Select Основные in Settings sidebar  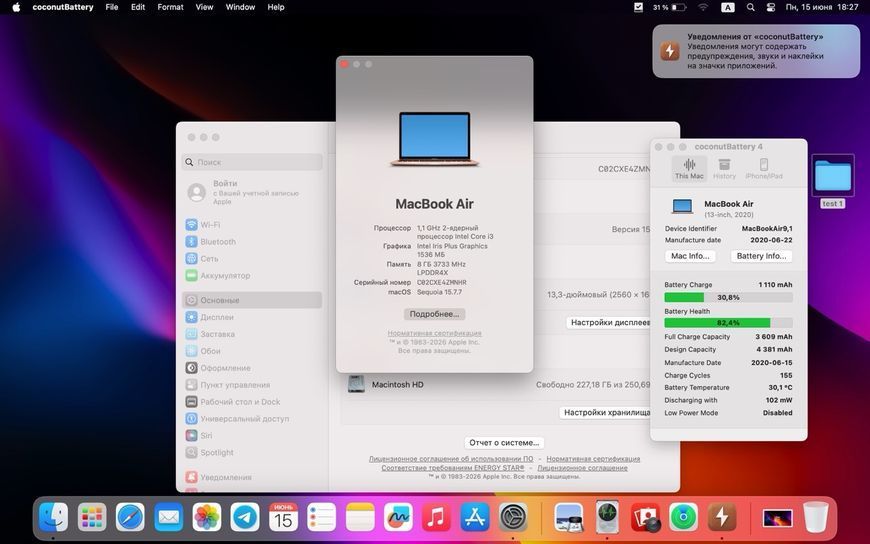252,300
